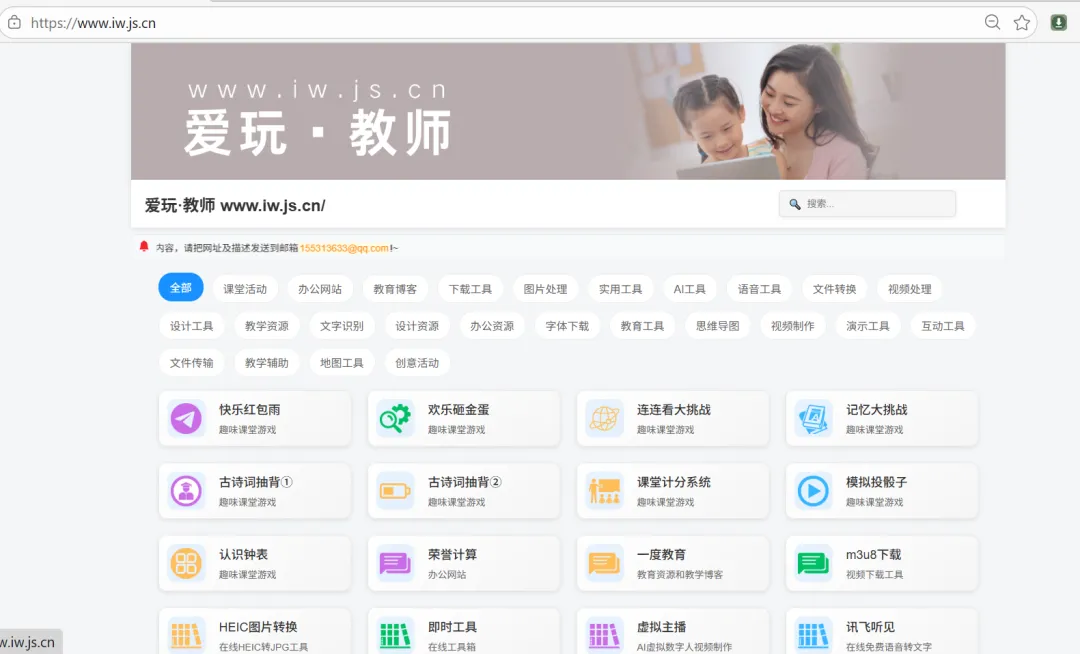Click the green gear-search icon for 欢乐砸金蛋

pos(395,418)
